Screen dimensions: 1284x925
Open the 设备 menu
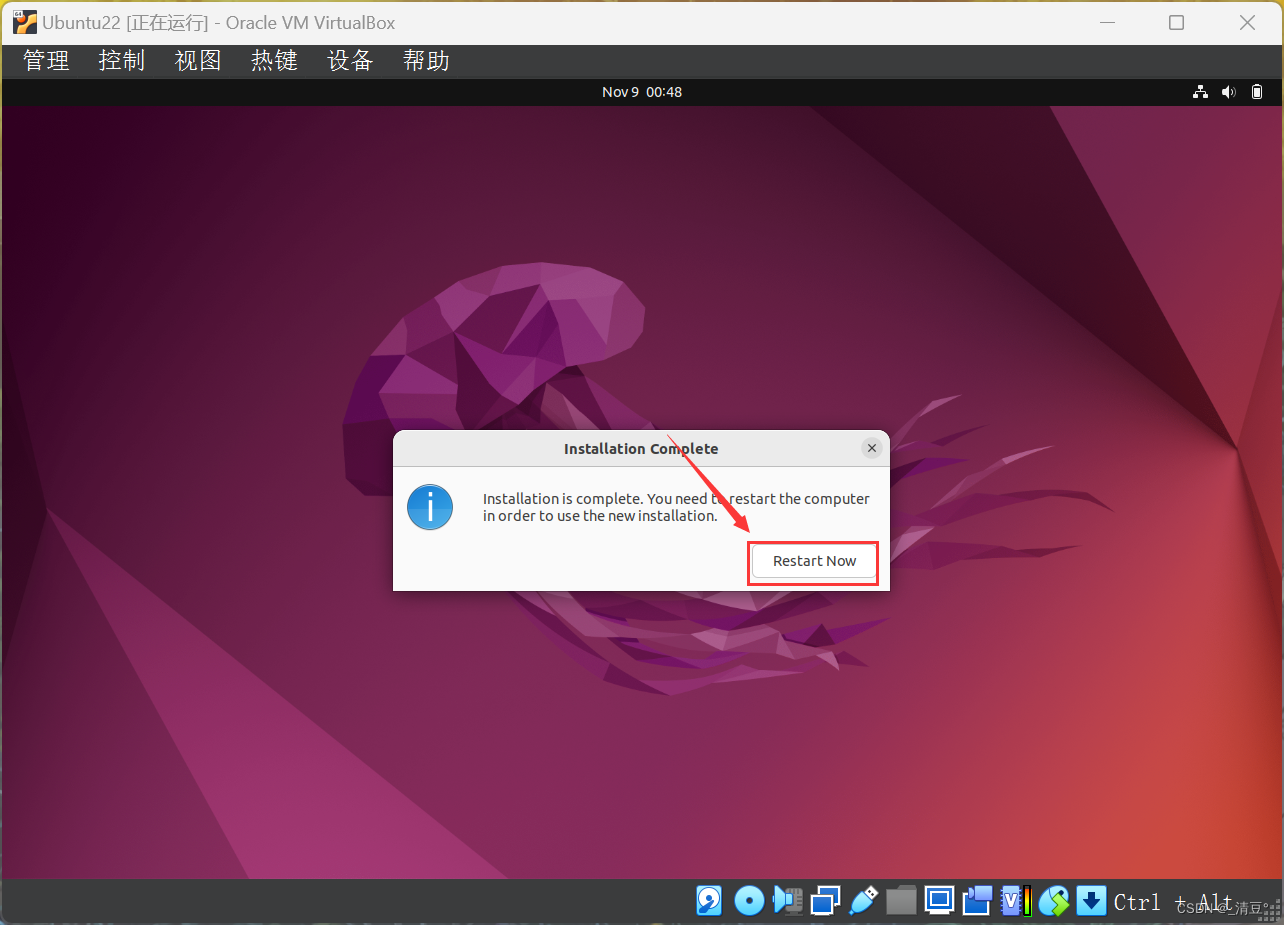[350, 61]
